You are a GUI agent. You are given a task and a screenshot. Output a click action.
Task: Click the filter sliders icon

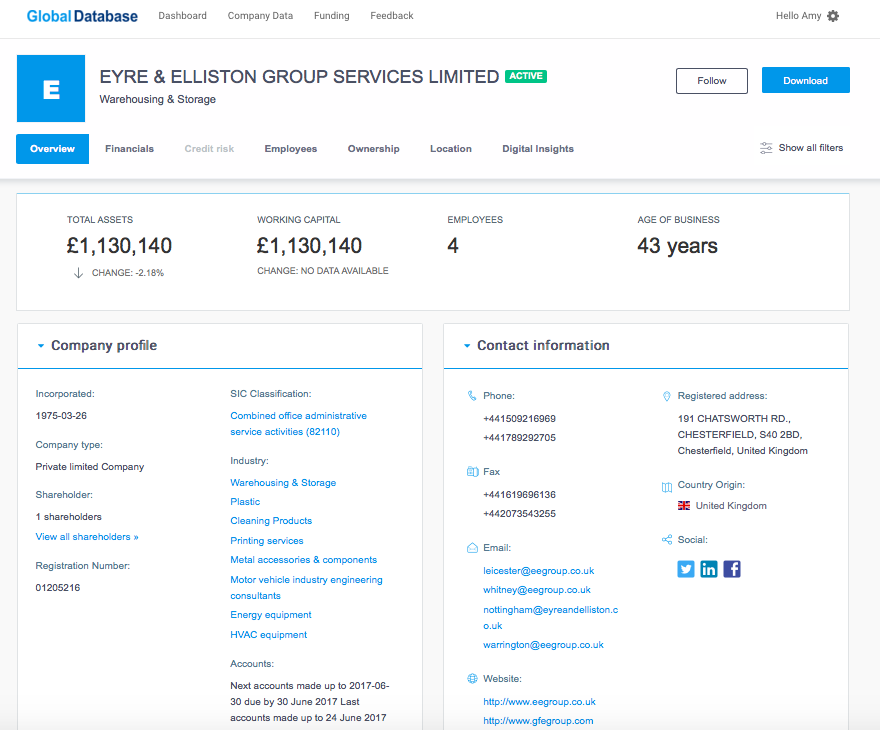pos(766,148)
